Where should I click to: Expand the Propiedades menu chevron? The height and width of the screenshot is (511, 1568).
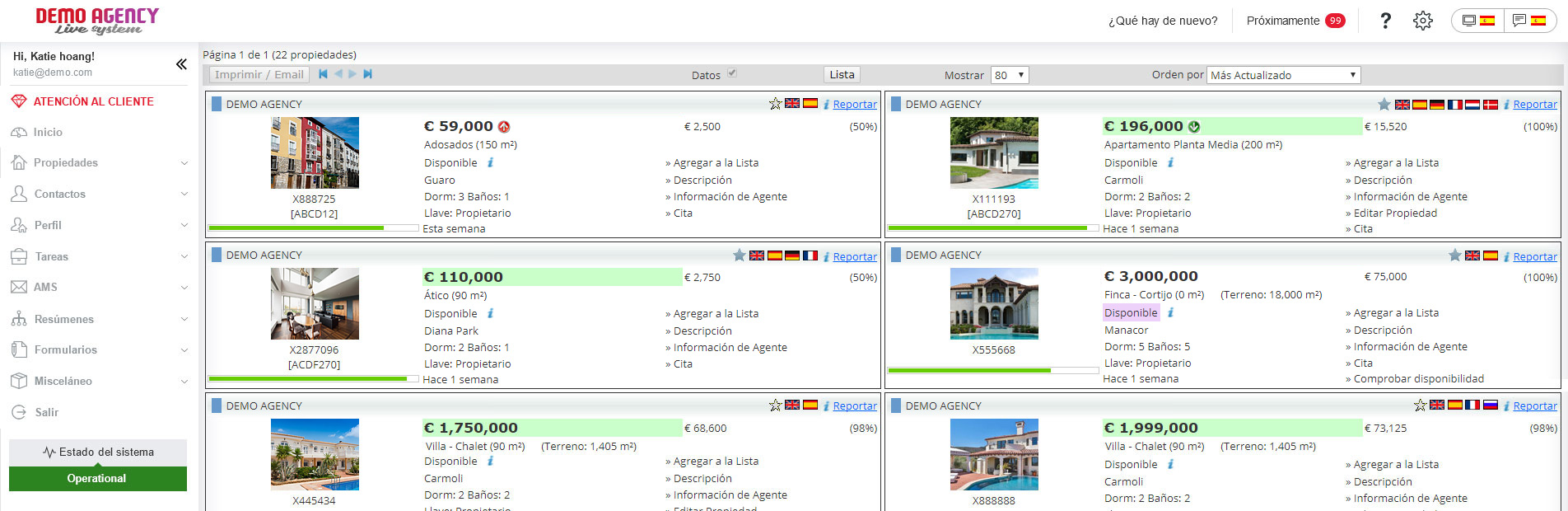184,163
